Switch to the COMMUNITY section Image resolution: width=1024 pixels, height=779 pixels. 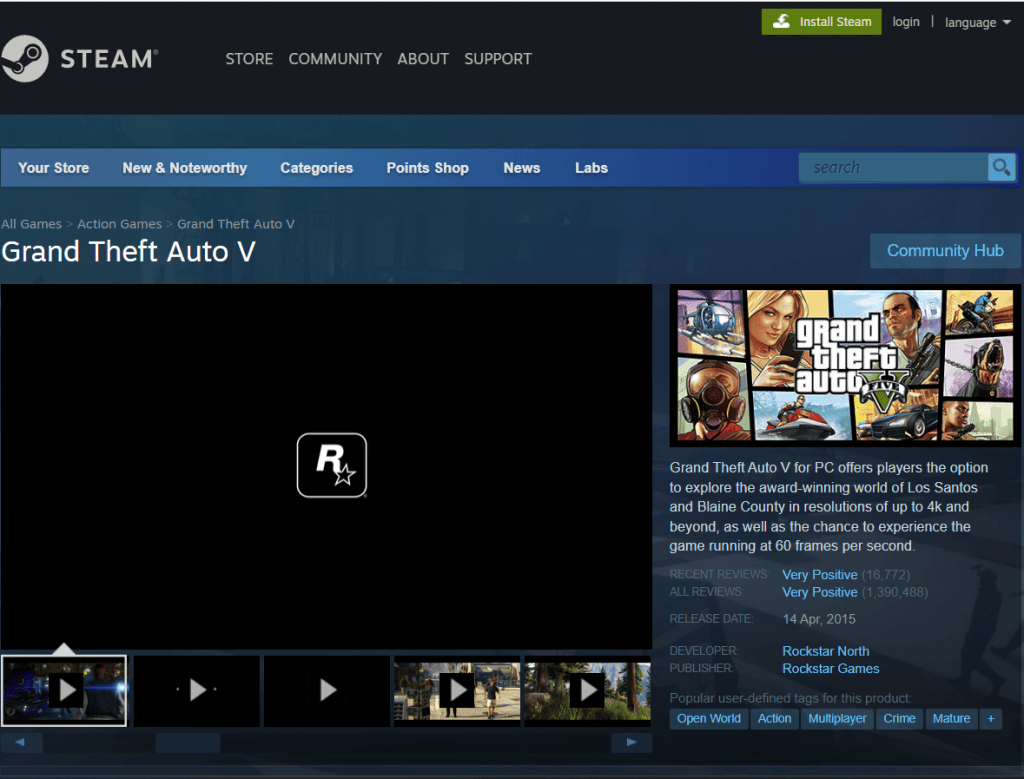point(335,59)
